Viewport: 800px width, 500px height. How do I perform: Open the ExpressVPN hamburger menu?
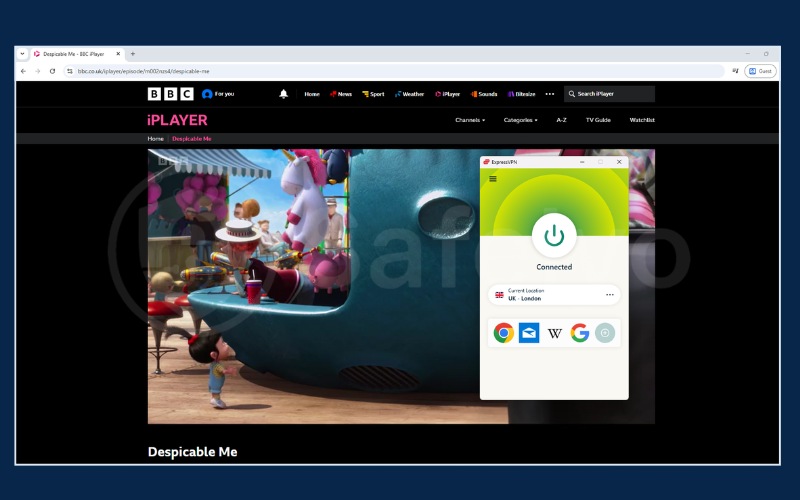pyautogui.click(x=493, y=179)
